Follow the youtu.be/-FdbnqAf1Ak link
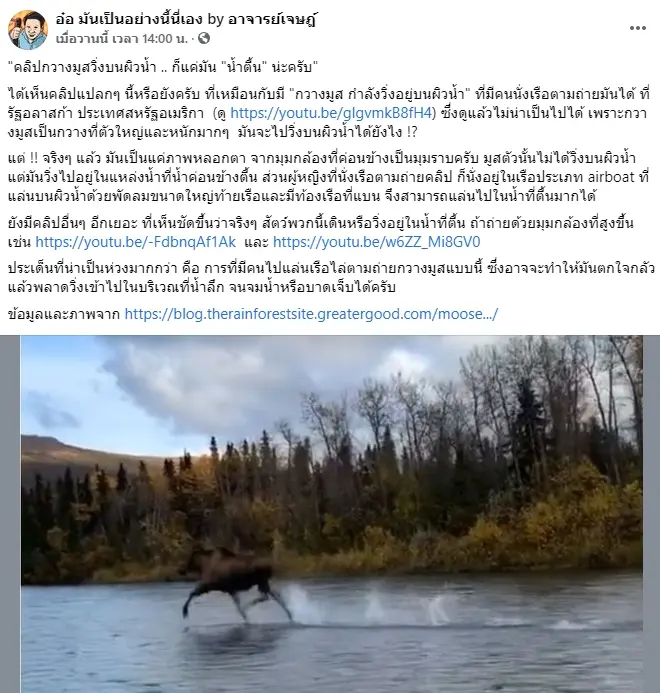 point(135,242)
